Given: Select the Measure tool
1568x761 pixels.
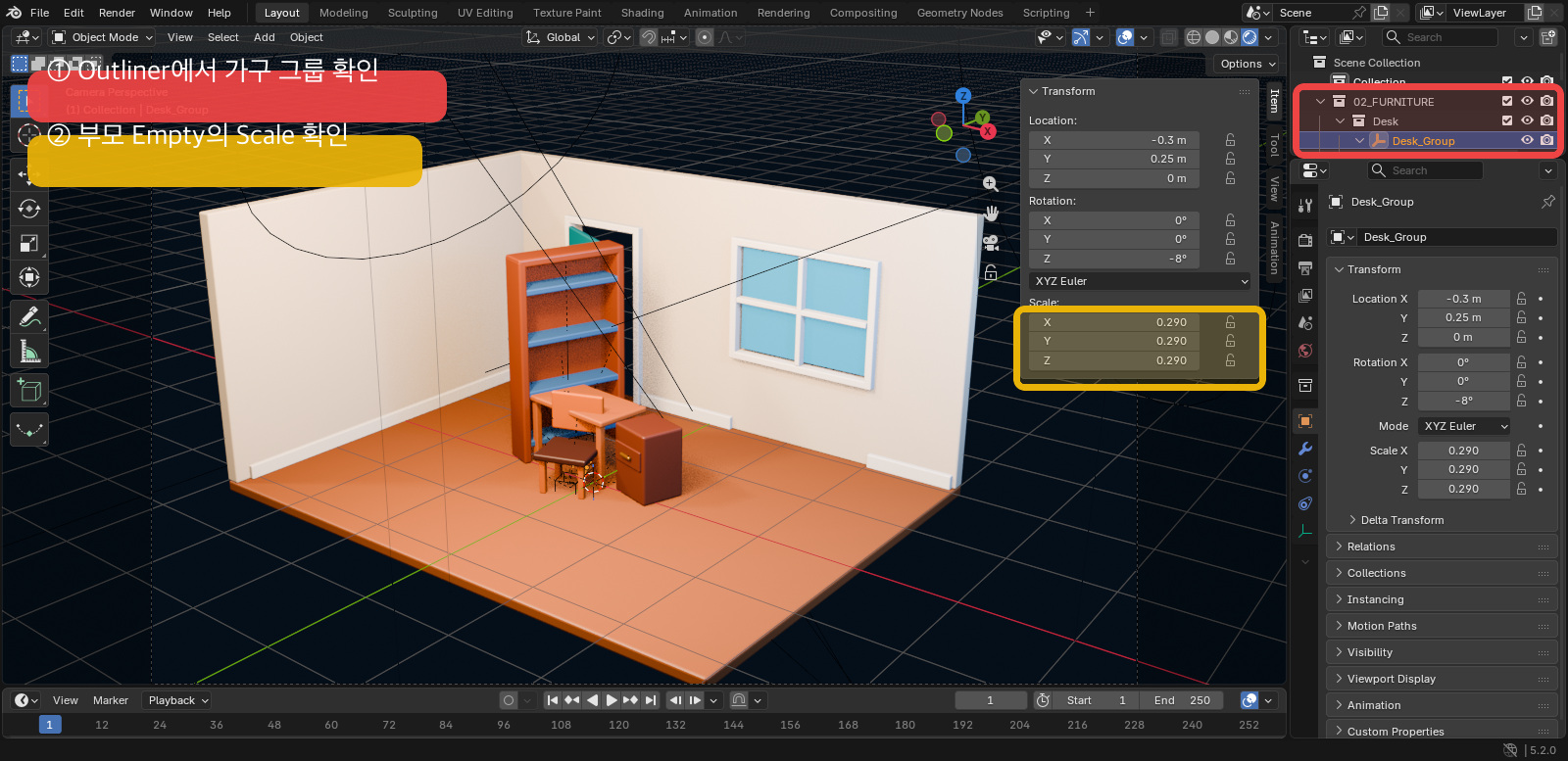Looking at the screenshot, I should [x=29, y=351].
